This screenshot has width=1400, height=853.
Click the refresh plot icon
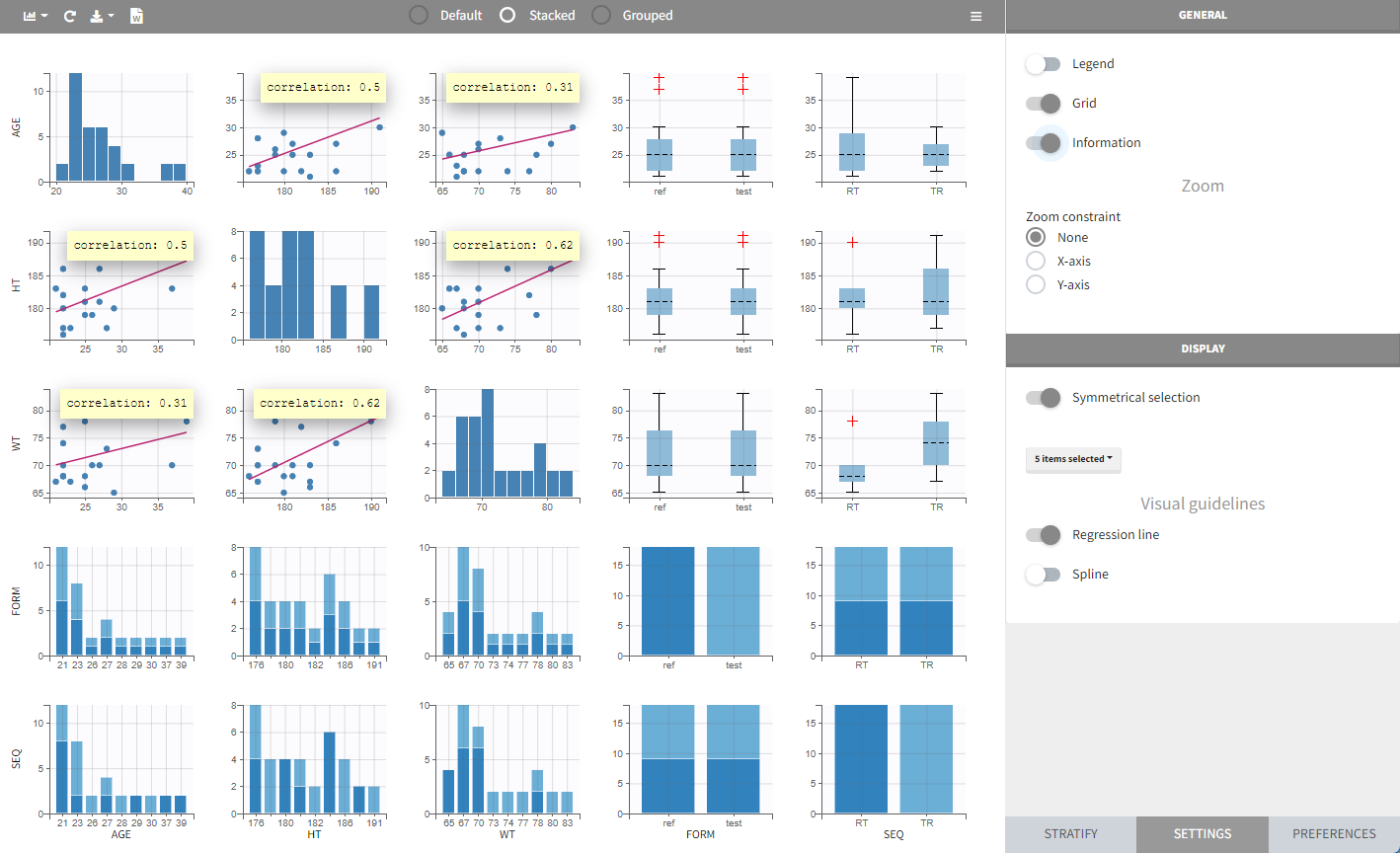[x=70, y=16]
